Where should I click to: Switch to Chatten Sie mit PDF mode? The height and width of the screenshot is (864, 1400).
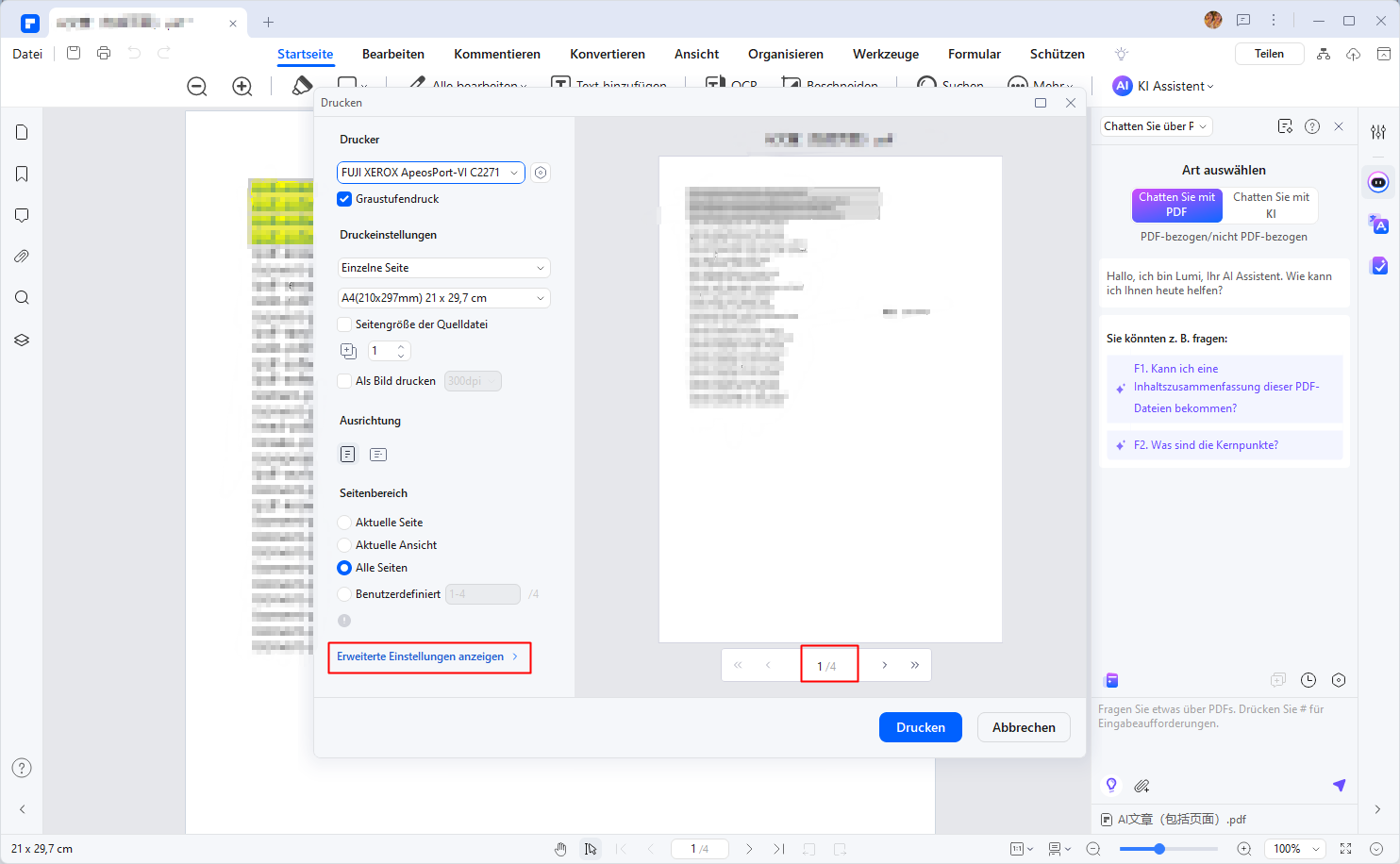(1176, 205)
